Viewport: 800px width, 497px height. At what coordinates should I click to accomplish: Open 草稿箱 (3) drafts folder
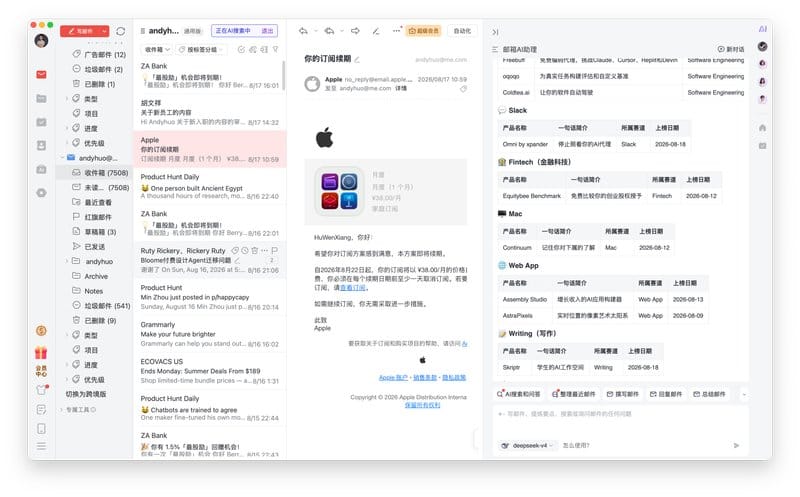(x=94, y=232)
